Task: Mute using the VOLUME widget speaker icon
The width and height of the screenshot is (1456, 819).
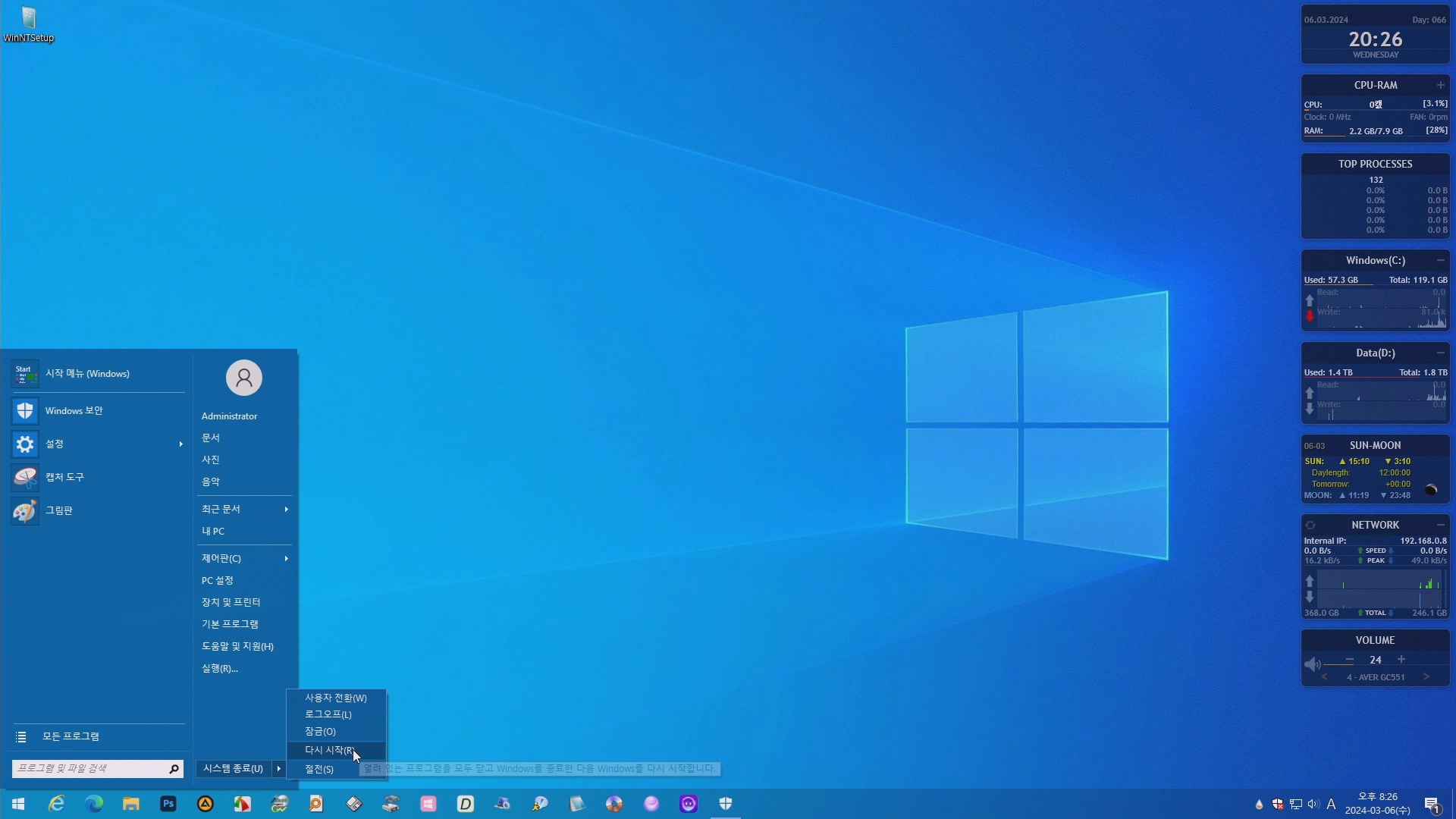Action: coord(1312,664)
